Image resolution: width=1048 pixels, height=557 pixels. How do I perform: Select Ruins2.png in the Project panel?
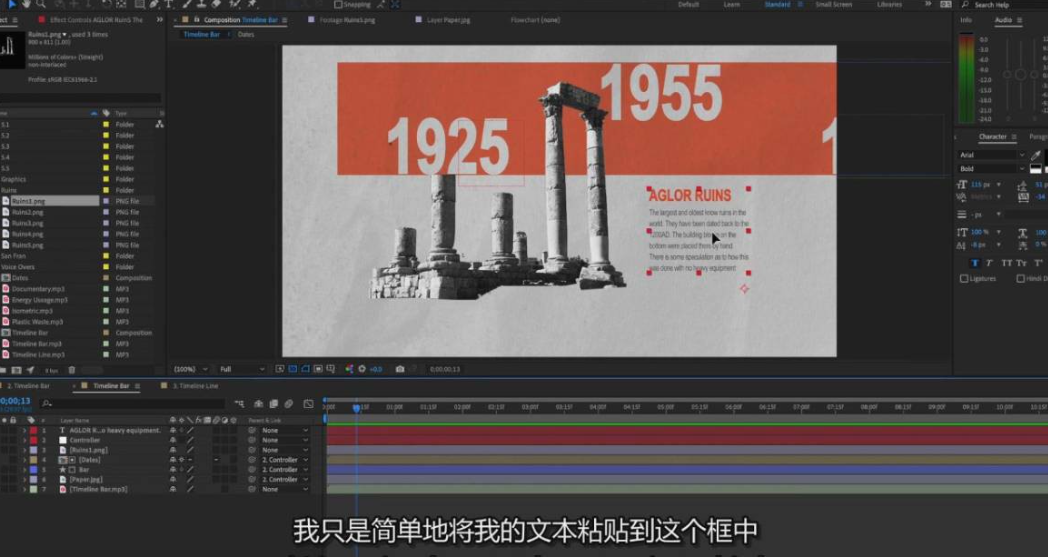(28, 212)
